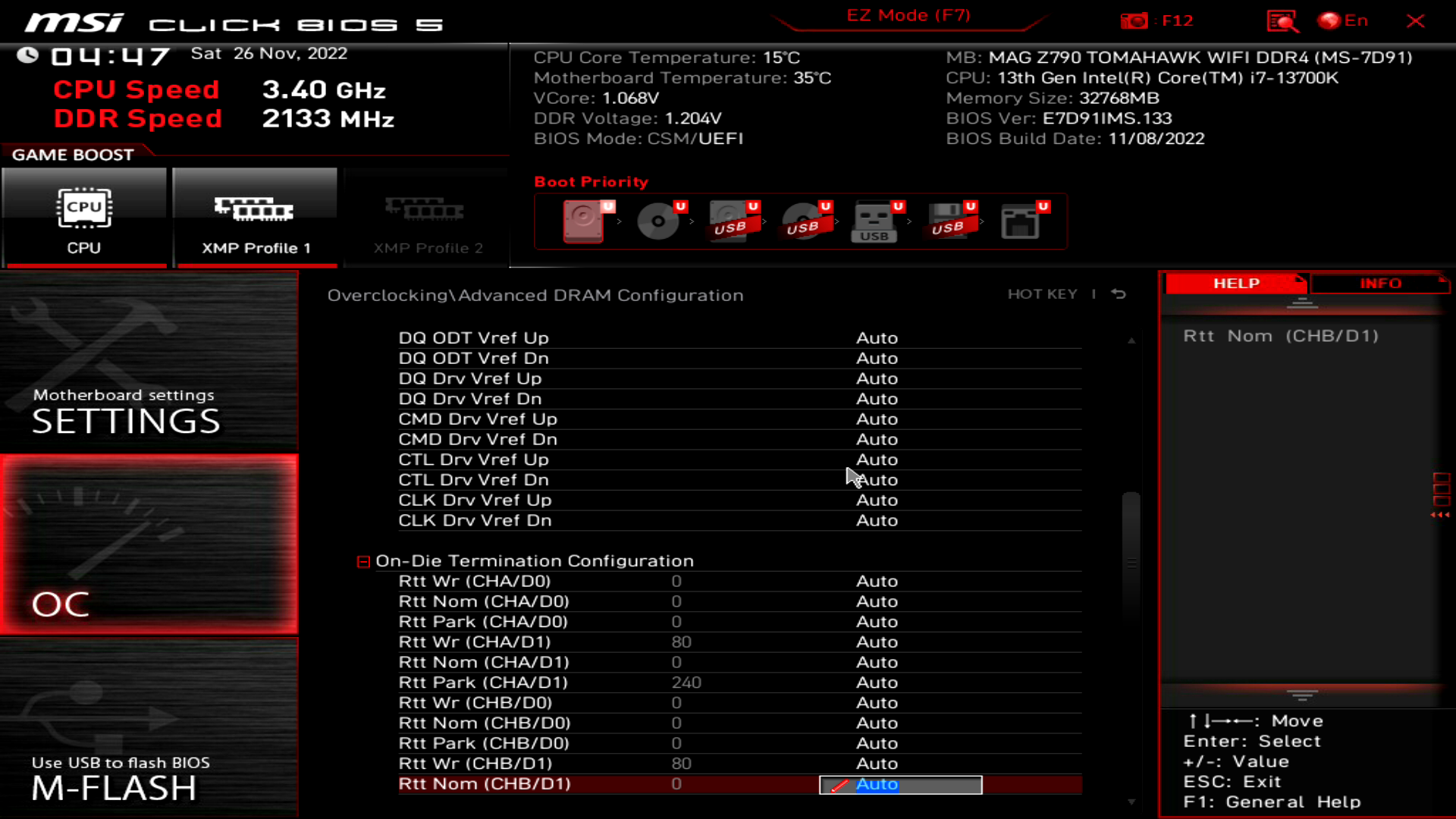The width and height of the screenshot is (1456, 819).
Task: Switch to HELP tab in sidebar
Action: click(1236, 283)
